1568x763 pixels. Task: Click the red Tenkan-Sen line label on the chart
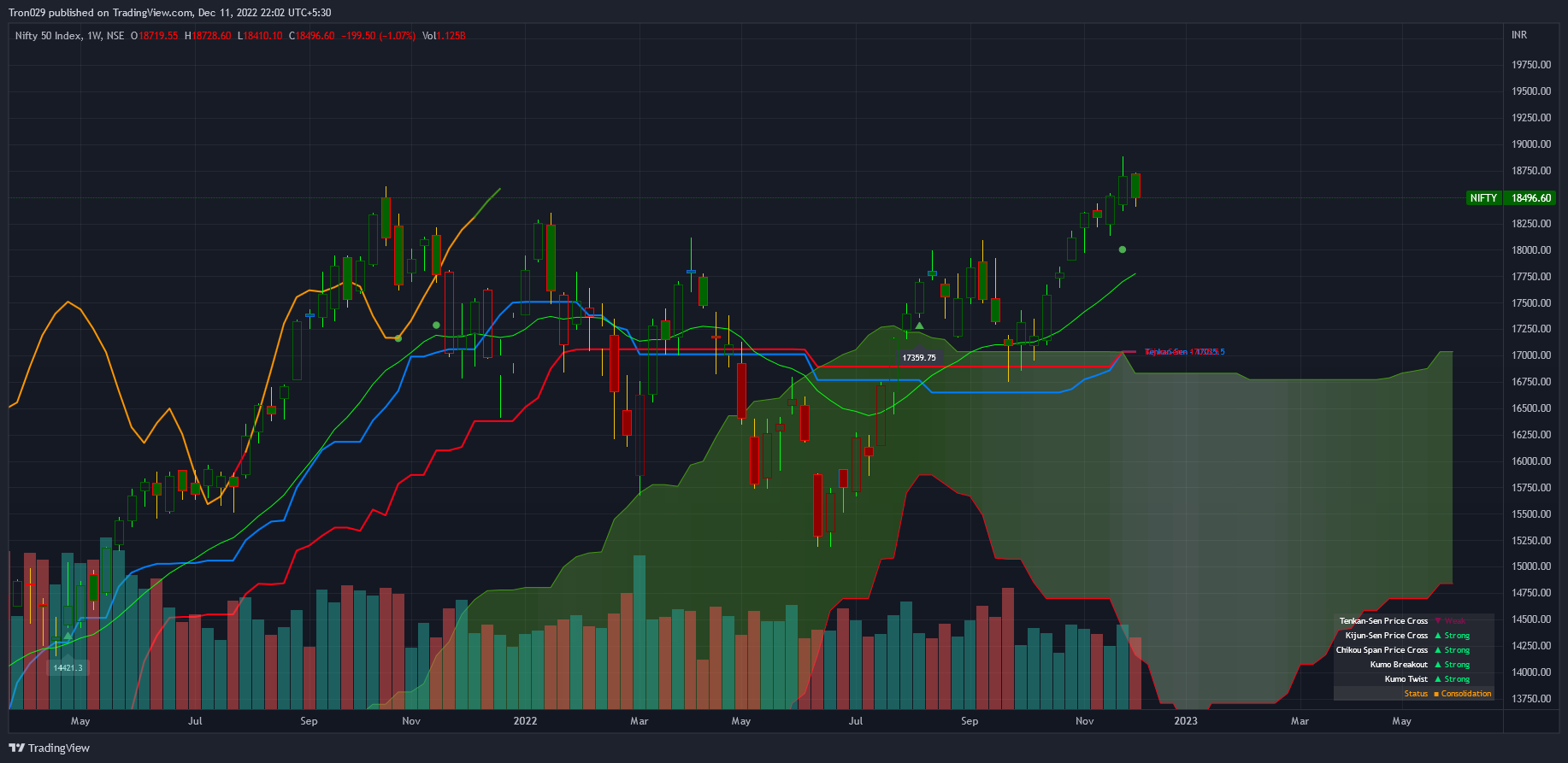tap(1184, 352)
